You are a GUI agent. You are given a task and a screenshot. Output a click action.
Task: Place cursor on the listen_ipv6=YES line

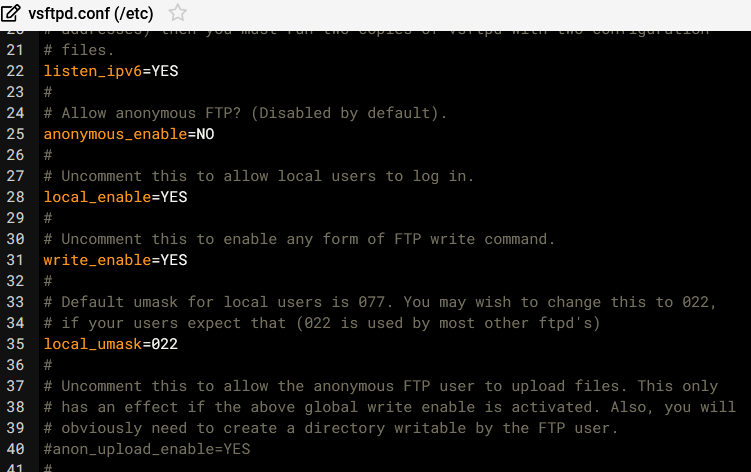111,71
